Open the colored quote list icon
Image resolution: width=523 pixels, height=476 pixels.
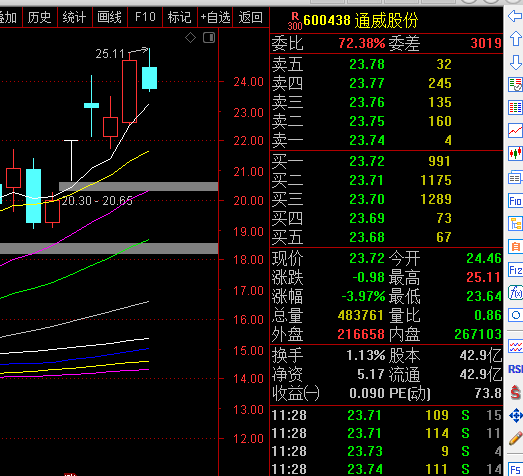coord(515,107)
